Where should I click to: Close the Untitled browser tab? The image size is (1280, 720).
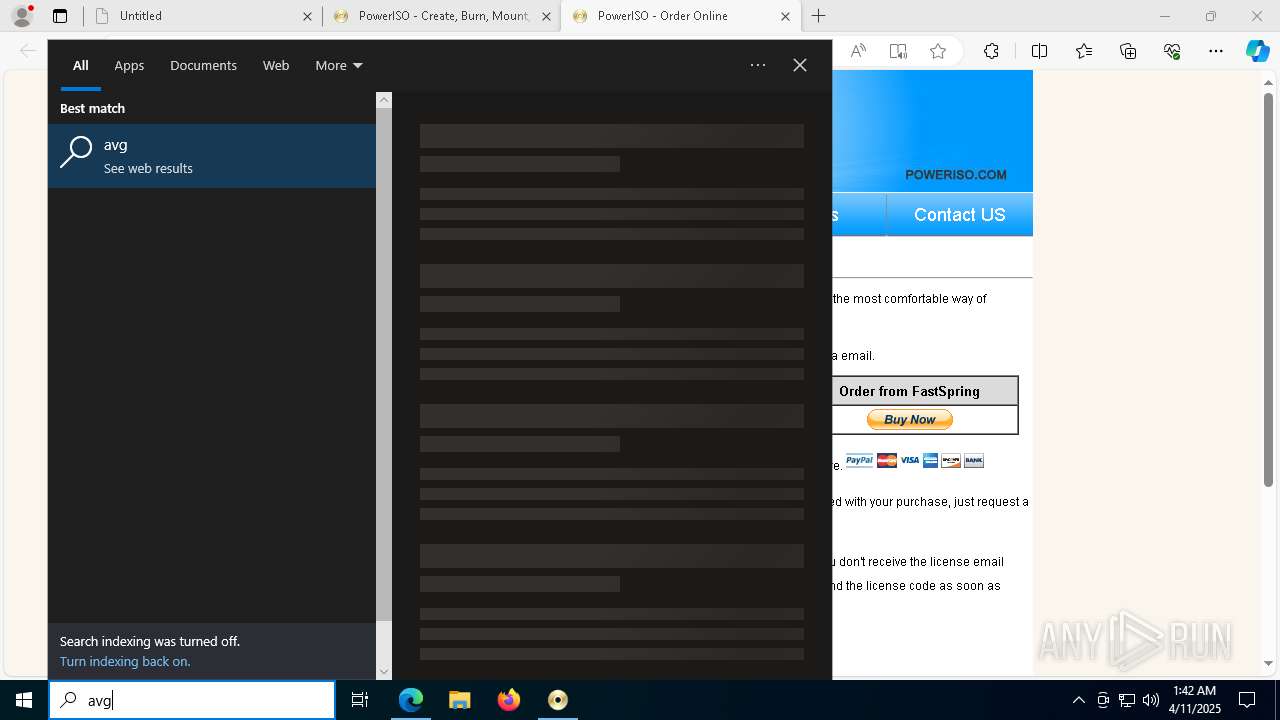[x=308, y=16]
